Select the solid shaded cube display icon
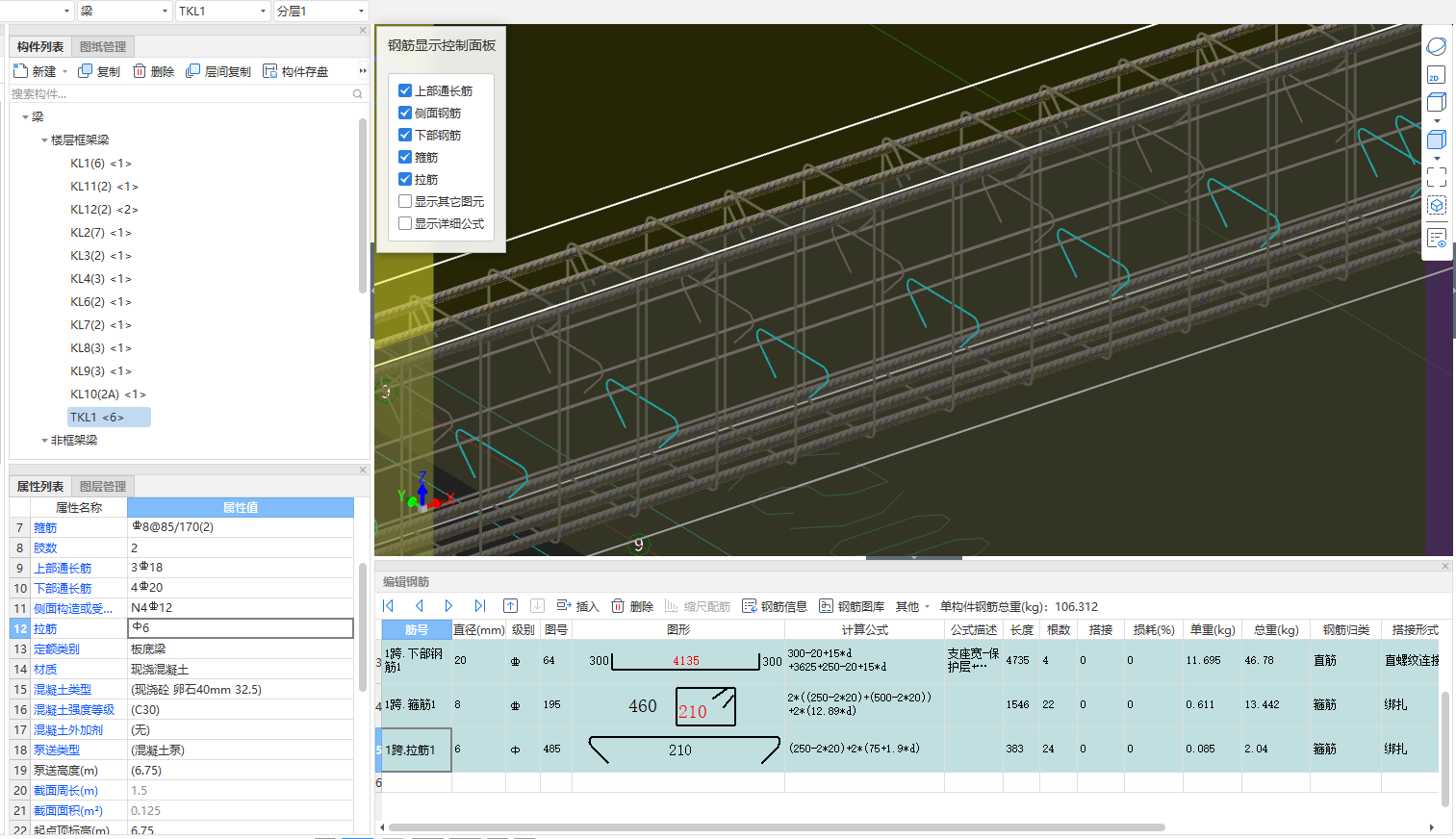The height and width of the screenshot is (839, 1456). 1437,140
